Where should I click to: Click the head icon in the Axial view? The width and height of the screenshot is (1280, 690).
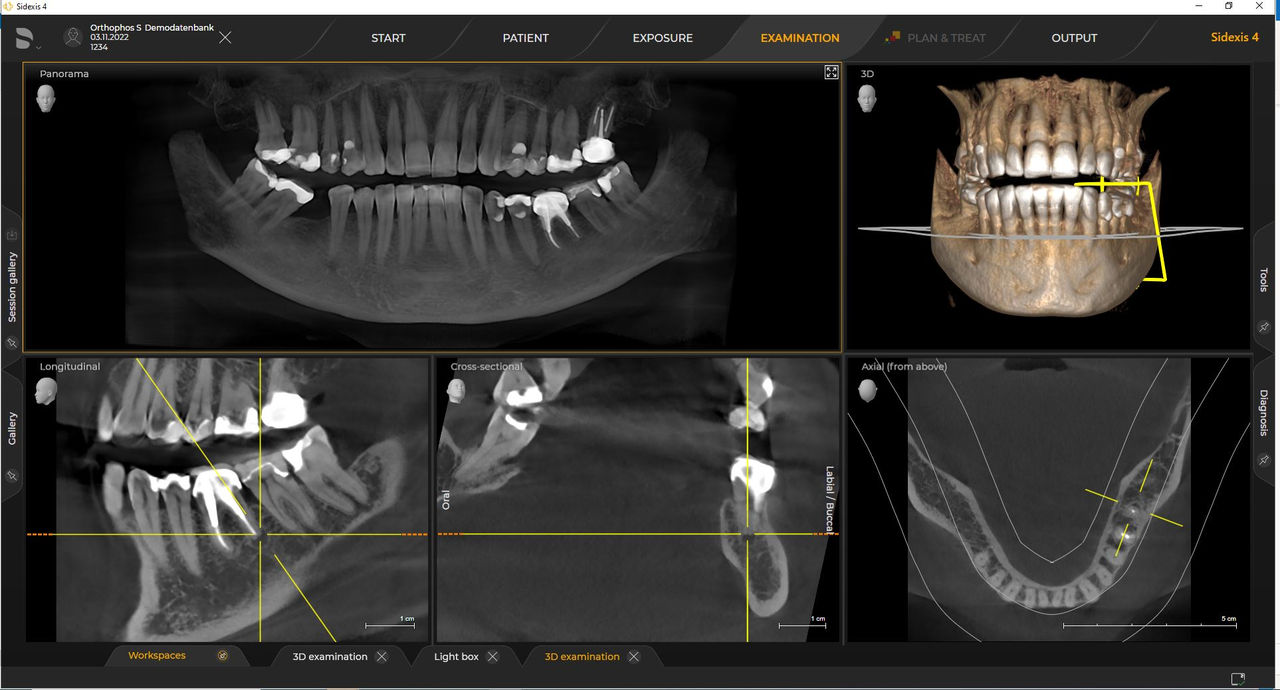pos(866,390)
